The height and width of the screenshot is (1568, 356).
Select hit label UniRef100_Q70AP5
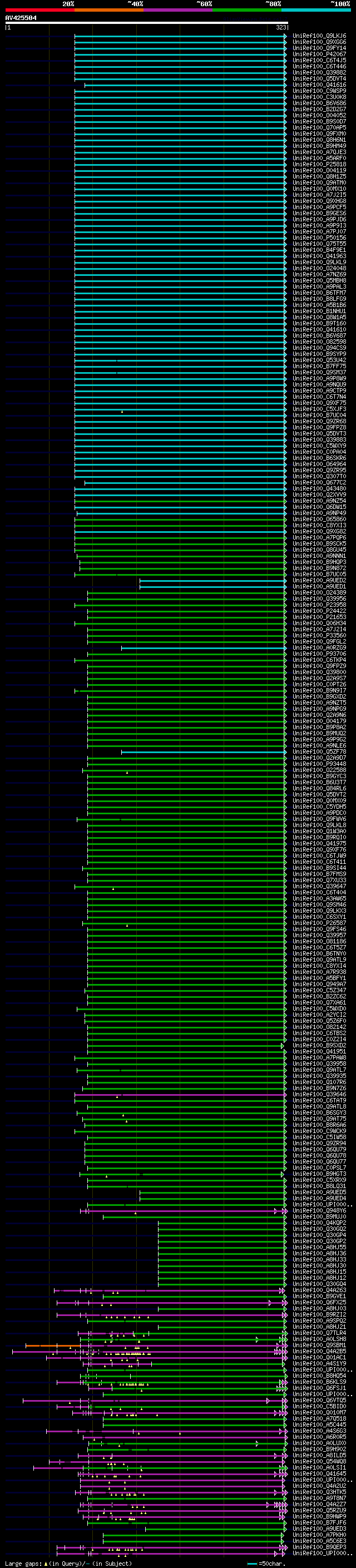click(319, 128)
